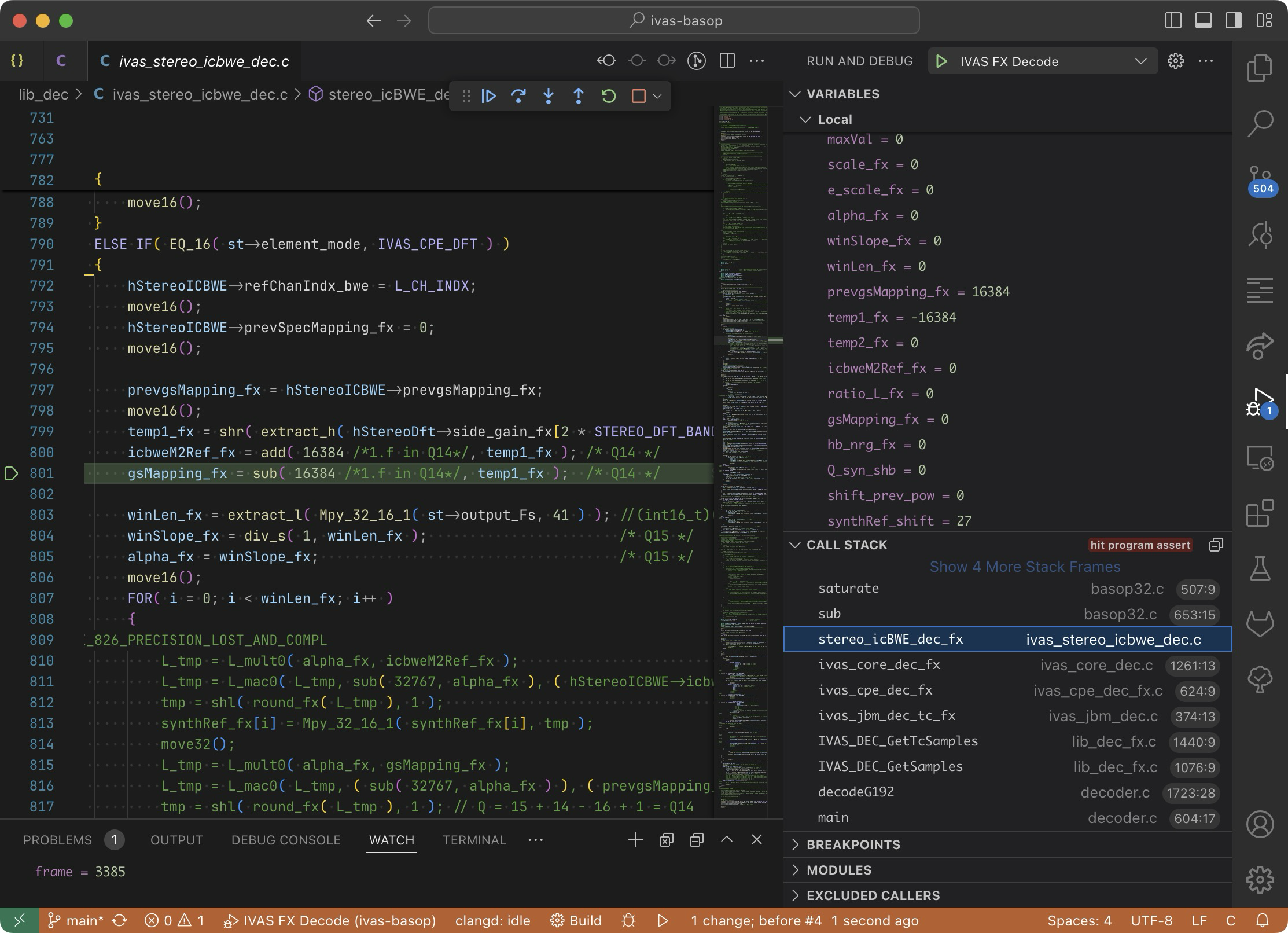
Task: Open the Source Control view with 504 badge
Action: click(x=1260, y=180)
